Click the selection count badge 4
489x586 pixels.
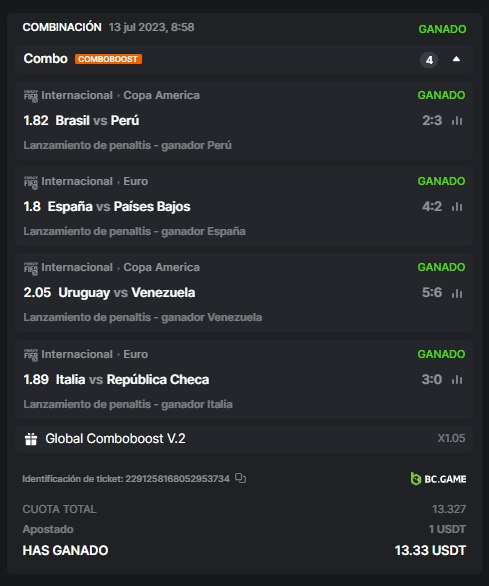429,60
